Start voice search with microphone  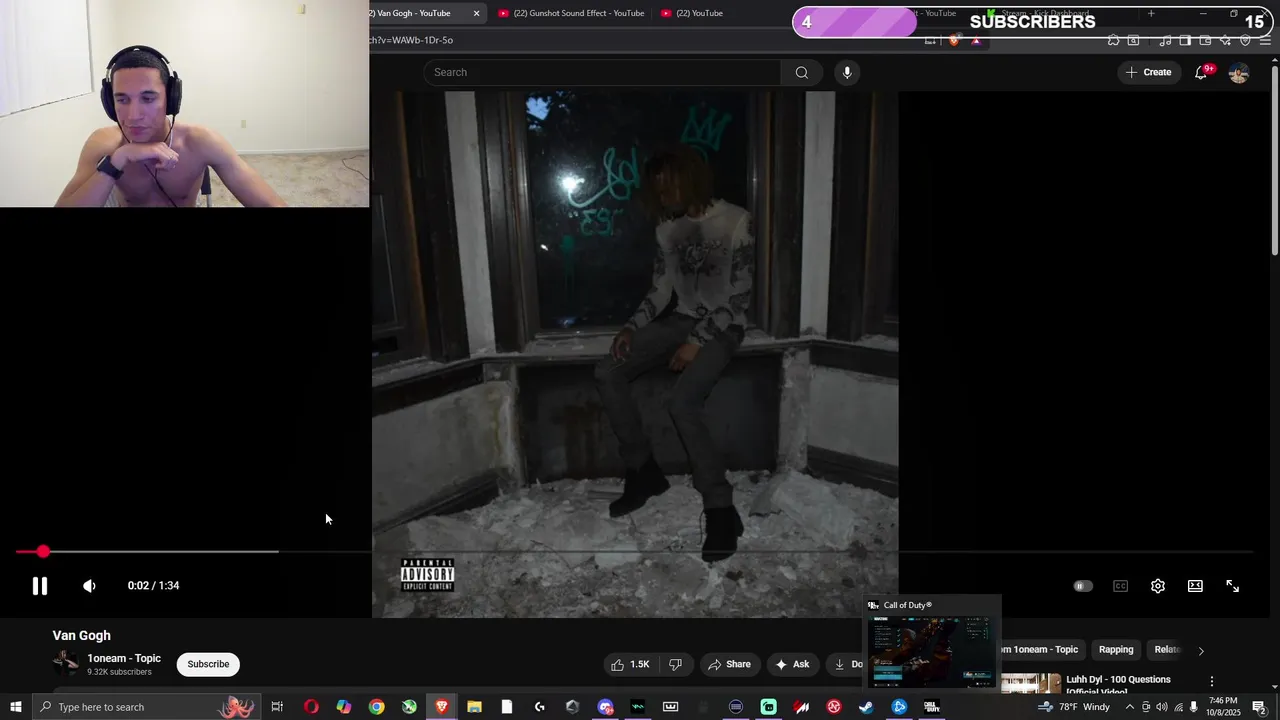click(x=847, y=72)
